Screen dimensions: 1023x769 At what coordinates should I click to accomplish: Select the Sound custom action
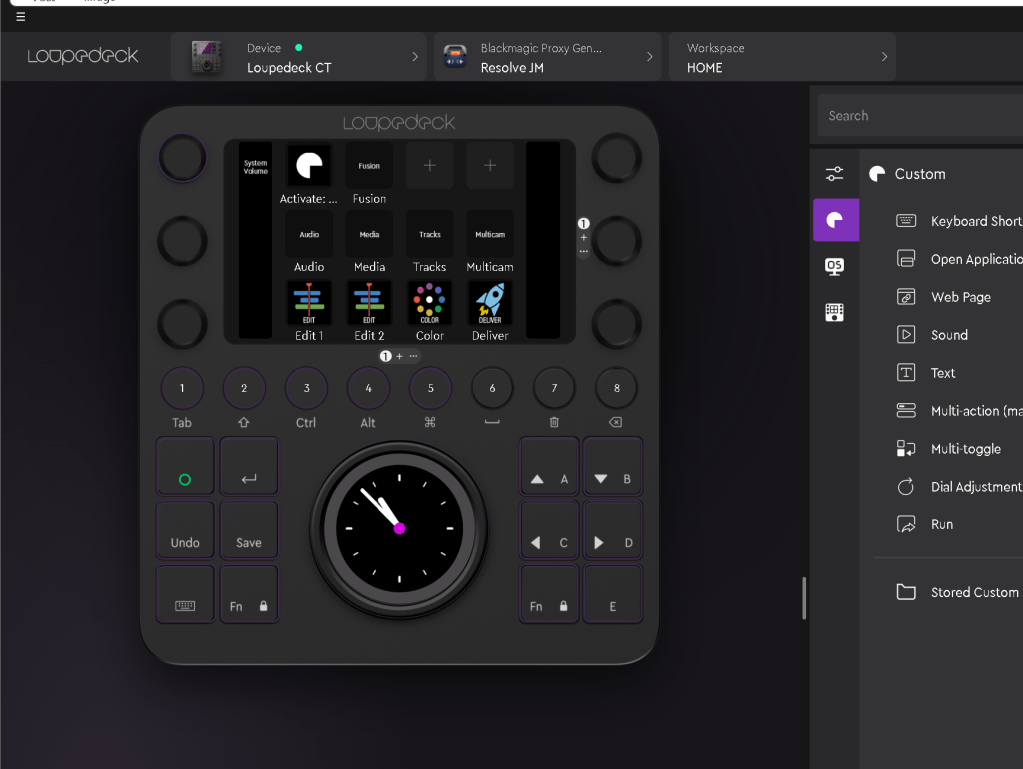(932, 335)
